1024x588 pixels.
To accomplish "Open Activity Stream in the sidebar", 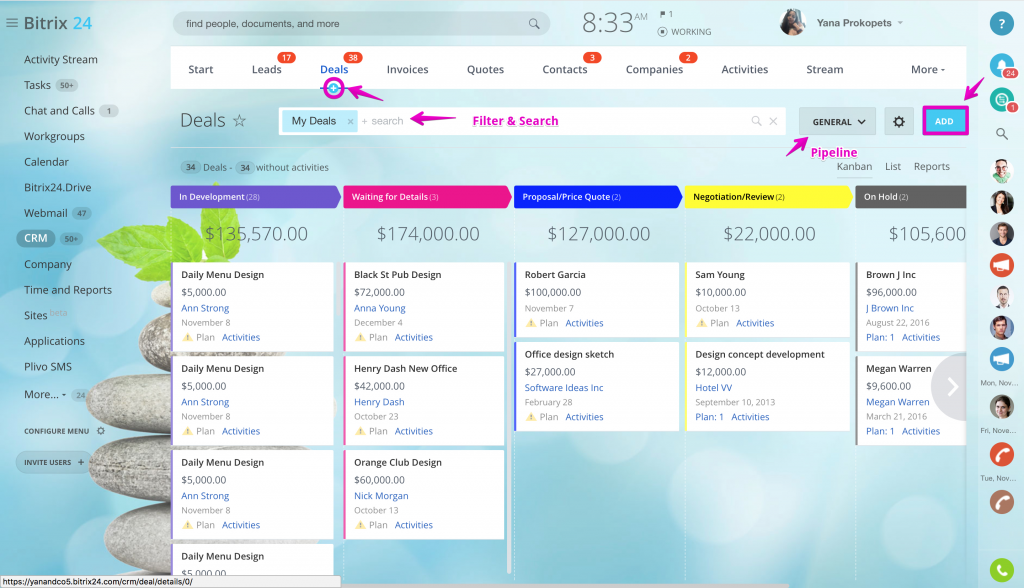I will [61, 59].
